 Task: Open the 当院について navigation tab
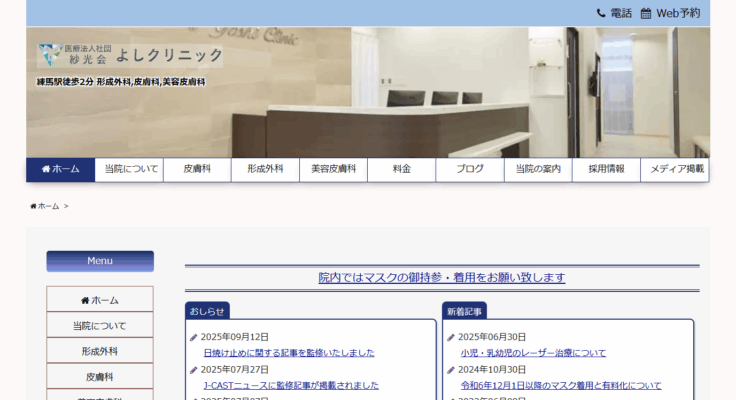tap(130, 170)
